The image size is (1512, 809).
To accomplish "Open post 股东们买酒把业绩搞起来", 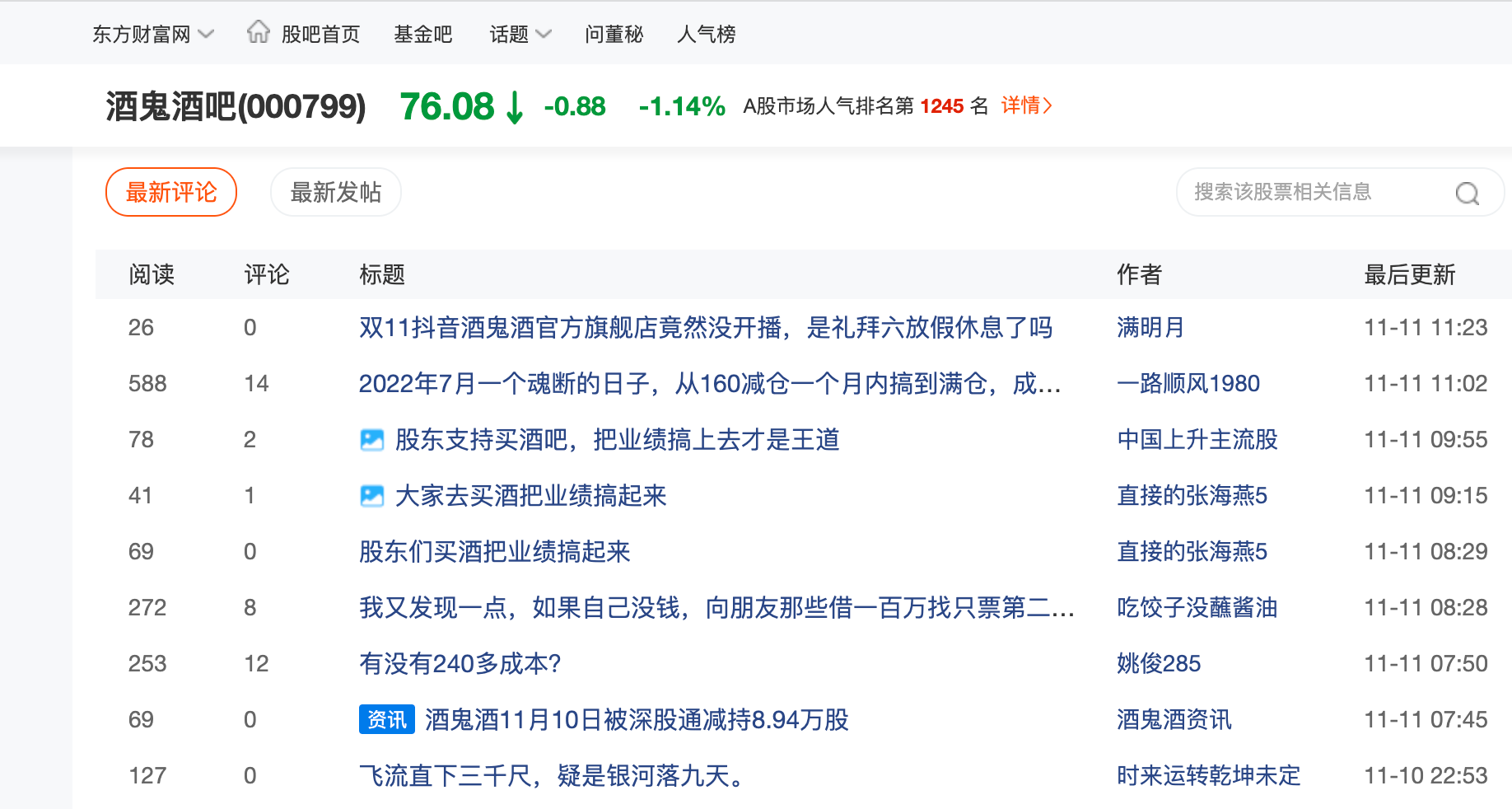I will point(495,552).
